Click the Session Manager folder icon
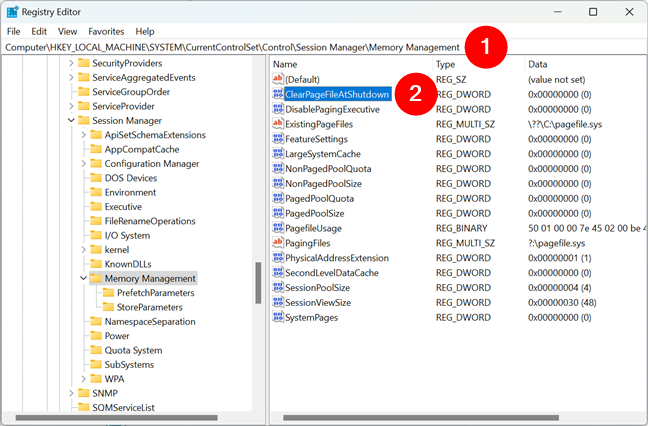The image size is (648, 426). (84, 120)
